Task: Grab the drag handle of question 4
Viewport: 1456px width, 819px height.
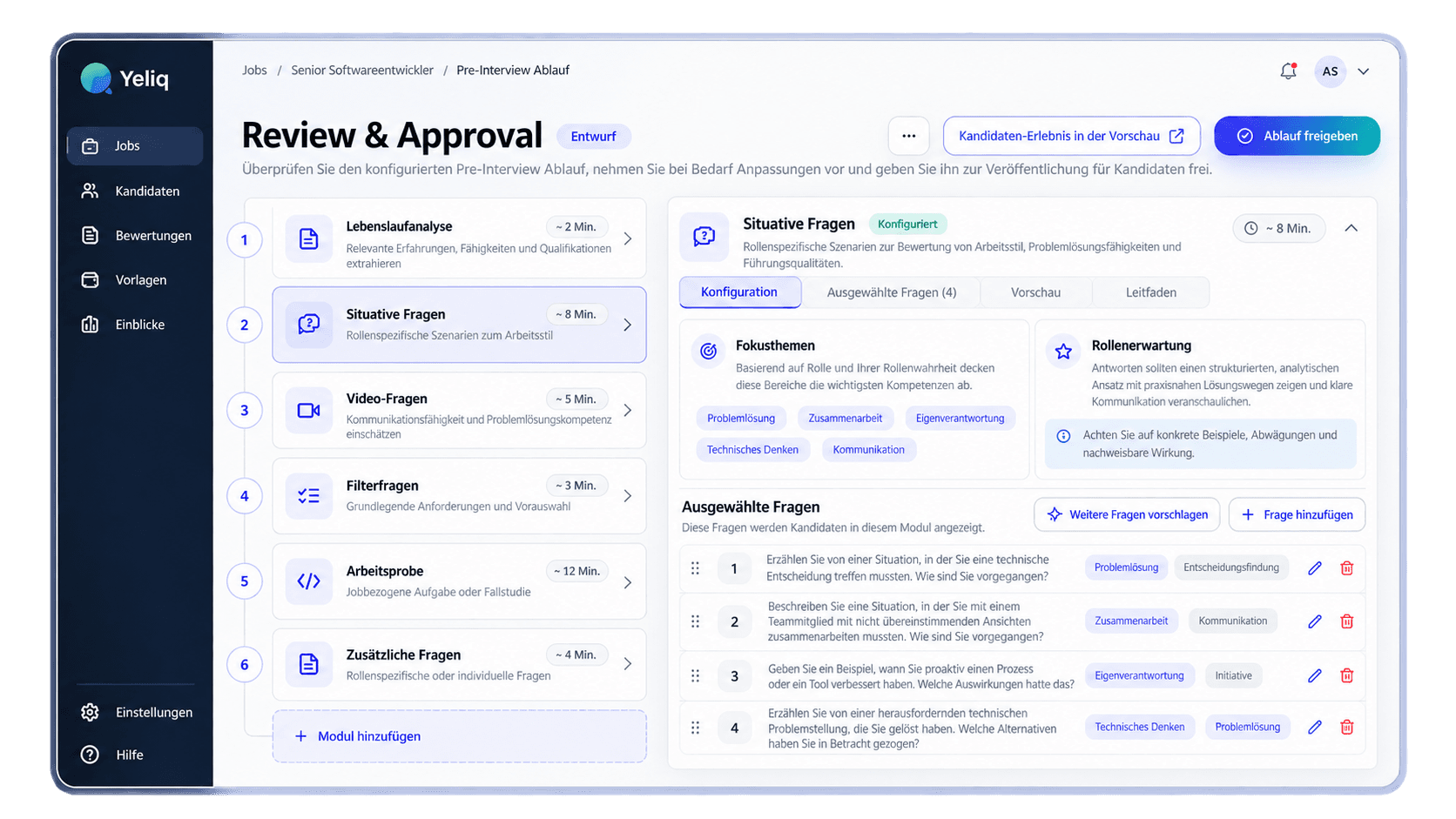Action: click(x=695, y=728)
